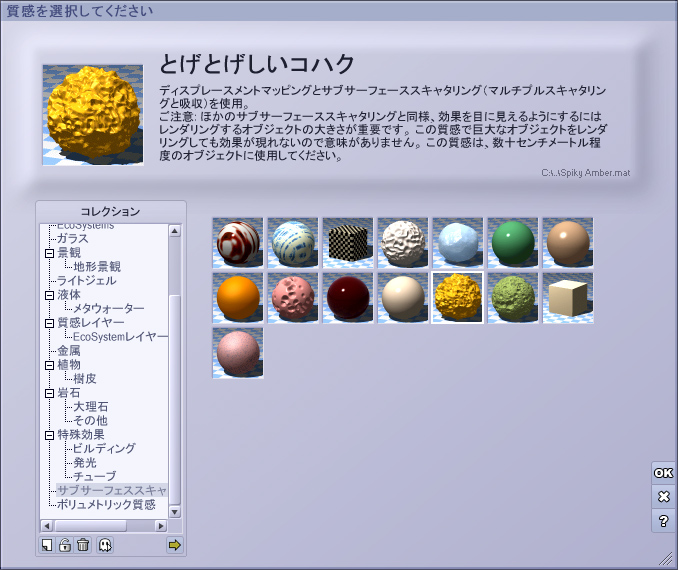
Task: Click the large amber material preview image
Action: [93, 115]
